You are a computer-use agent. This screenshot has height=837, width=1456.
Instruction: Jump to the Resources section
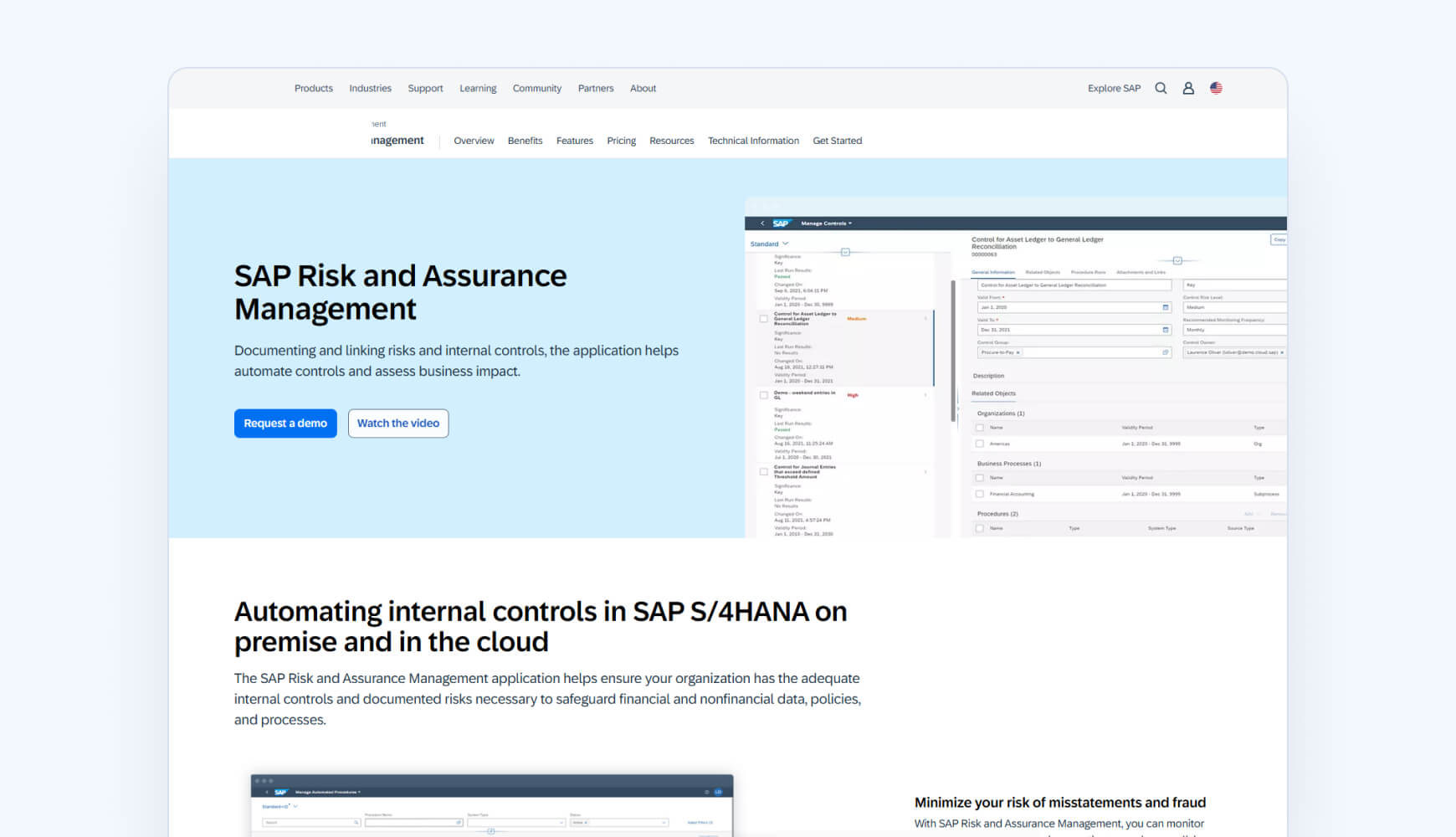(x=672, y=141)
